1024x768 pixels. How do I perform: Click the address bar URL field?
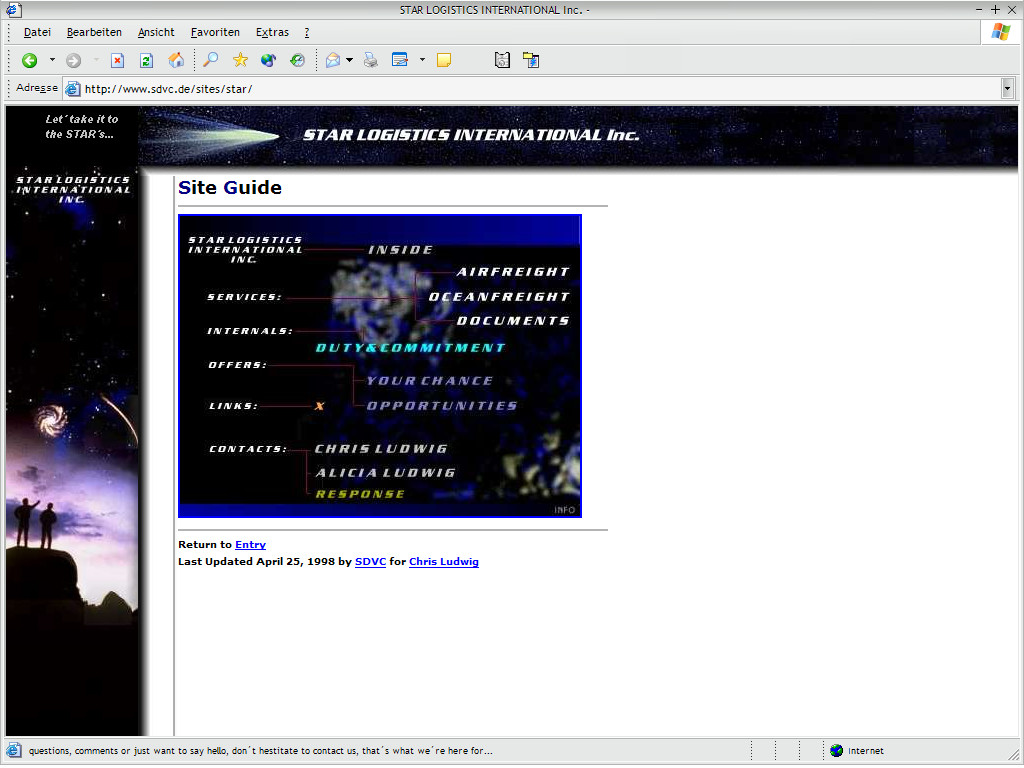click(x=500, y=89)
